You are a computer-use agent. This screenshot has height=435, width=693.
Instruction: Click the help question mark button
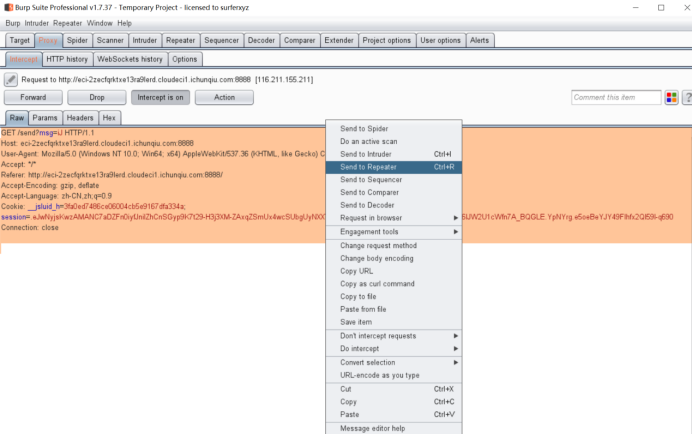[x=687, y=97]
